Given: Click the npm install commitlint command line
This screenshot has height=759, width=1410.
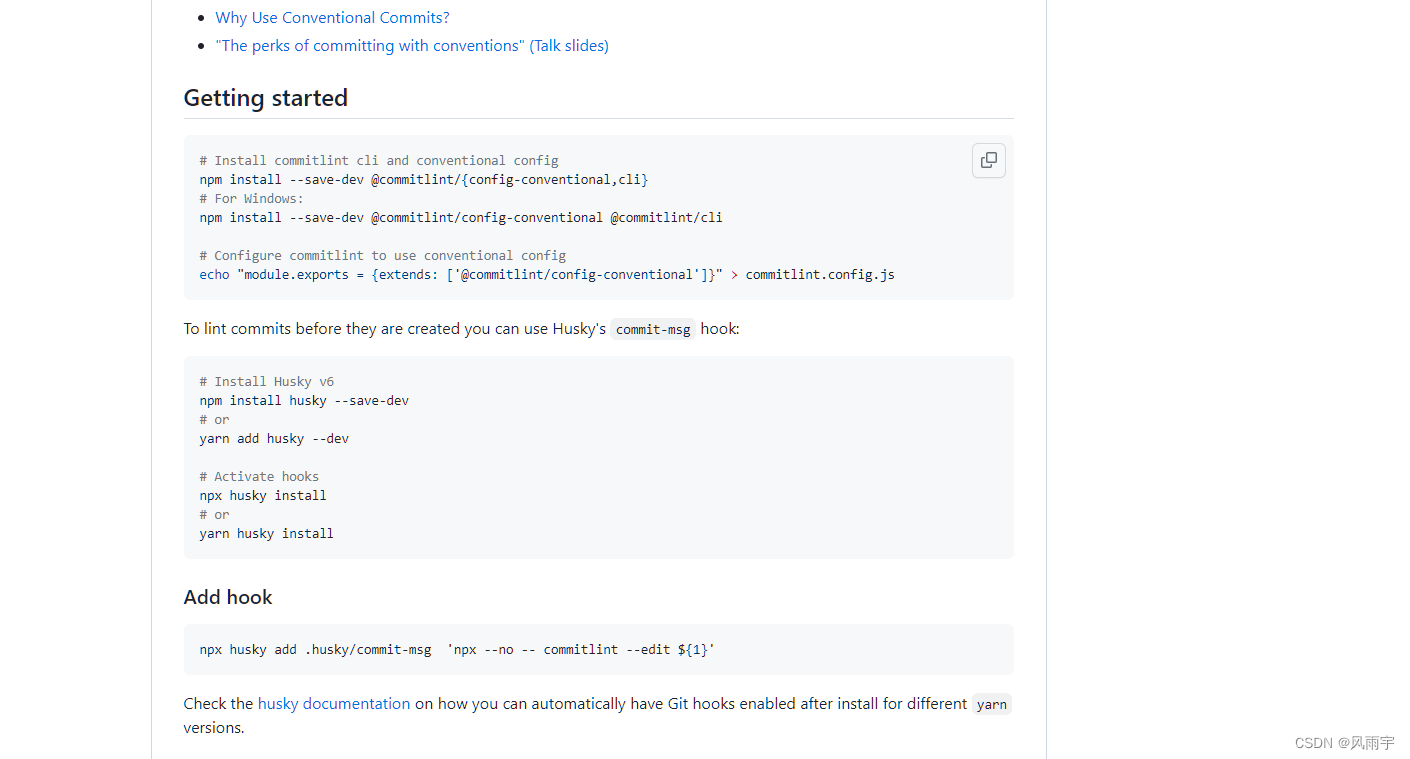Looking at the screenshot, I should (422, 179).
